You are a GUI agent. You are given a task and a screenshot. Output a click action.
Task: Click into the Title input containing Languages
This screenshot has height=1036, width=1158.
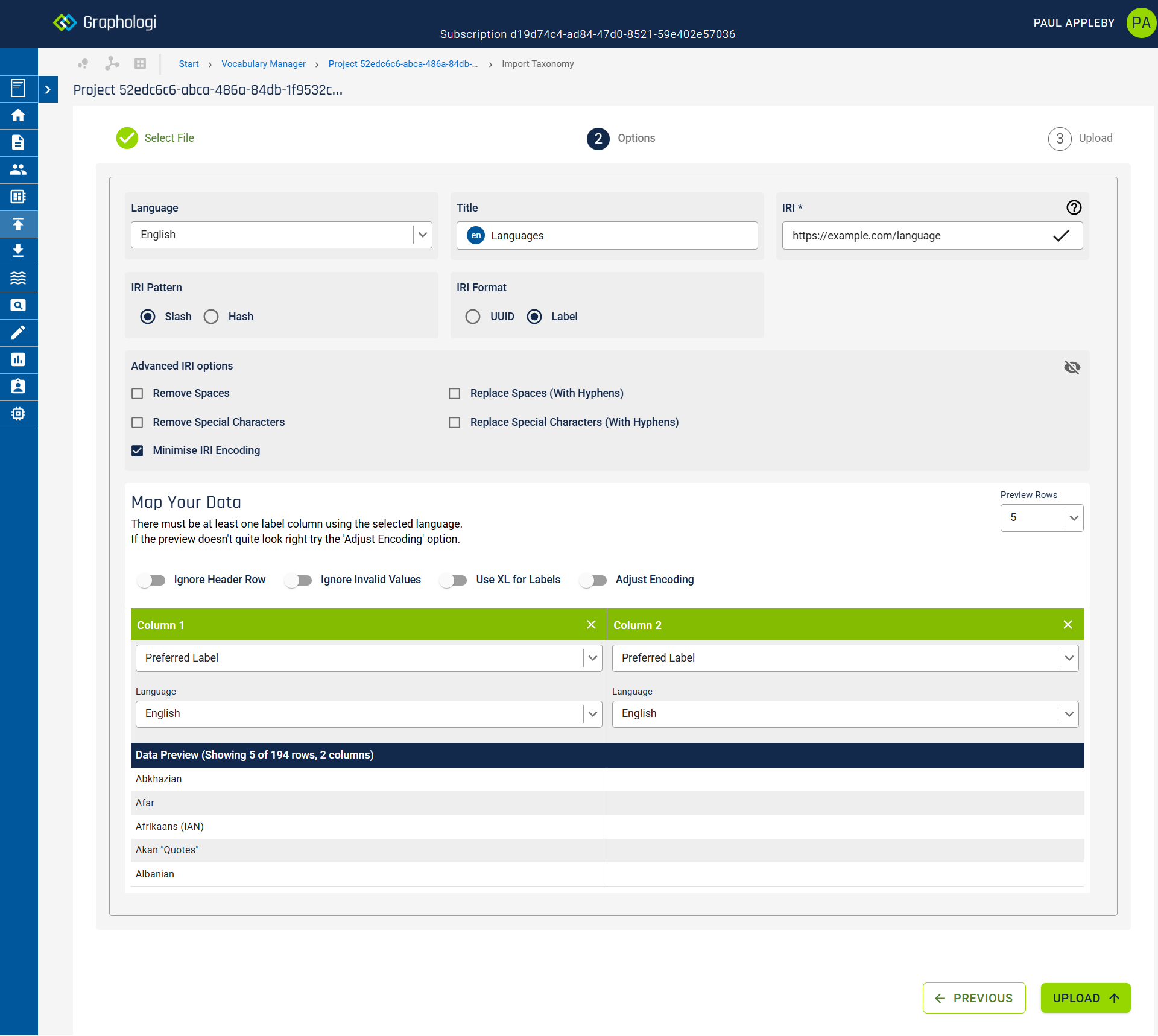coord(607,236)
